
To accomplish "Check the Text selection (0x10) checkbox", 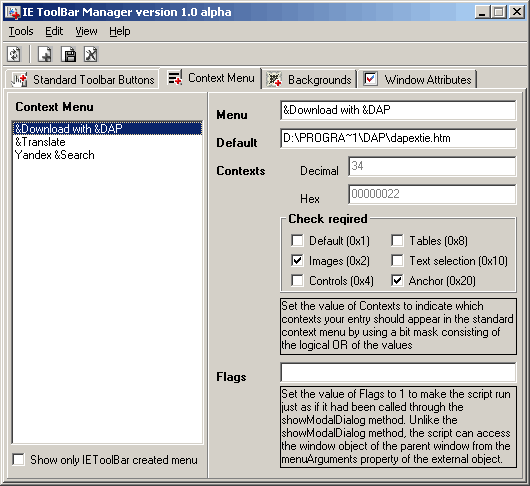I will click(397, 261).
